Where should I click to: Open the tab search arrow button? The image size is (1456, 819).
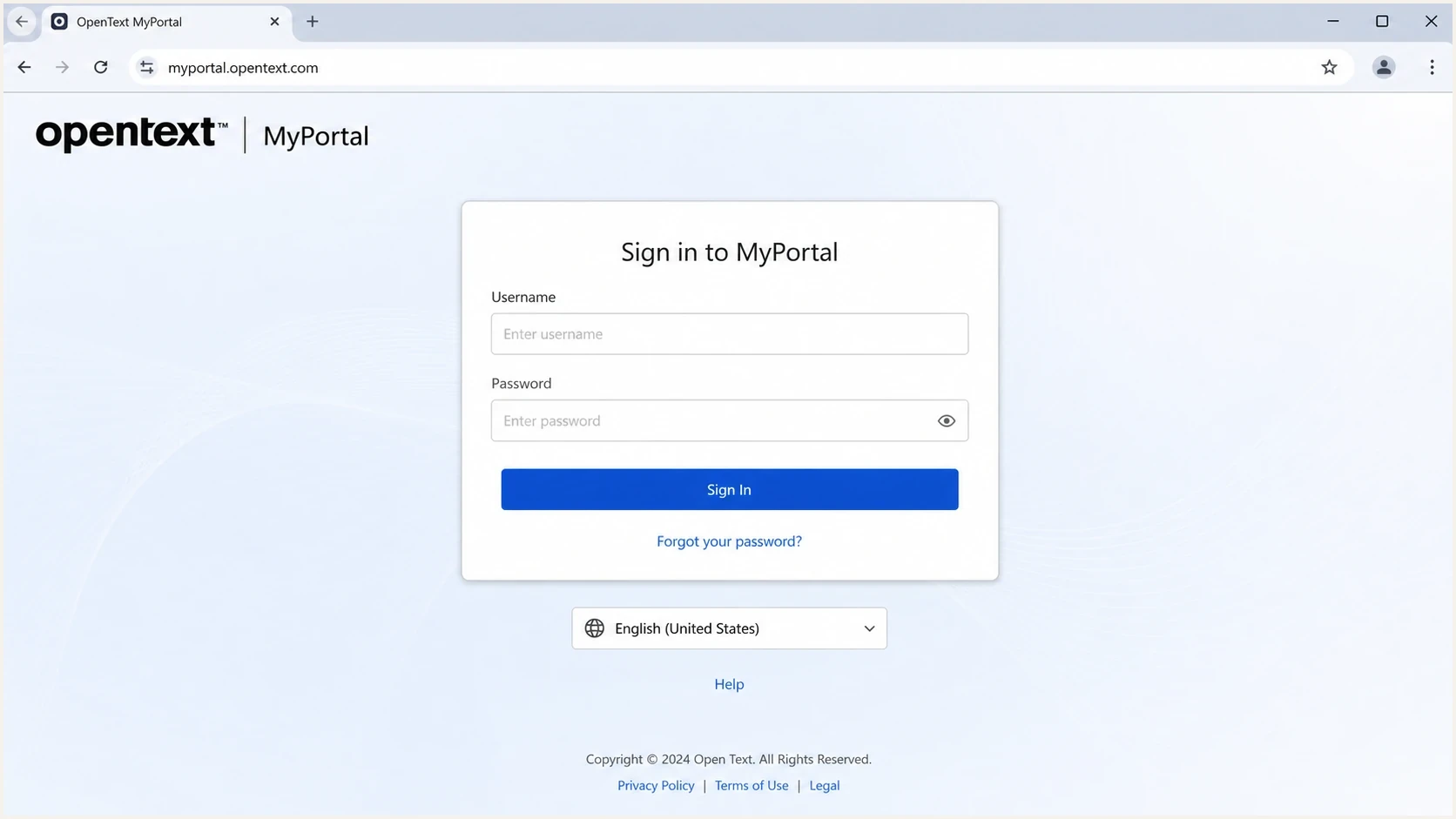pos(22,22)
